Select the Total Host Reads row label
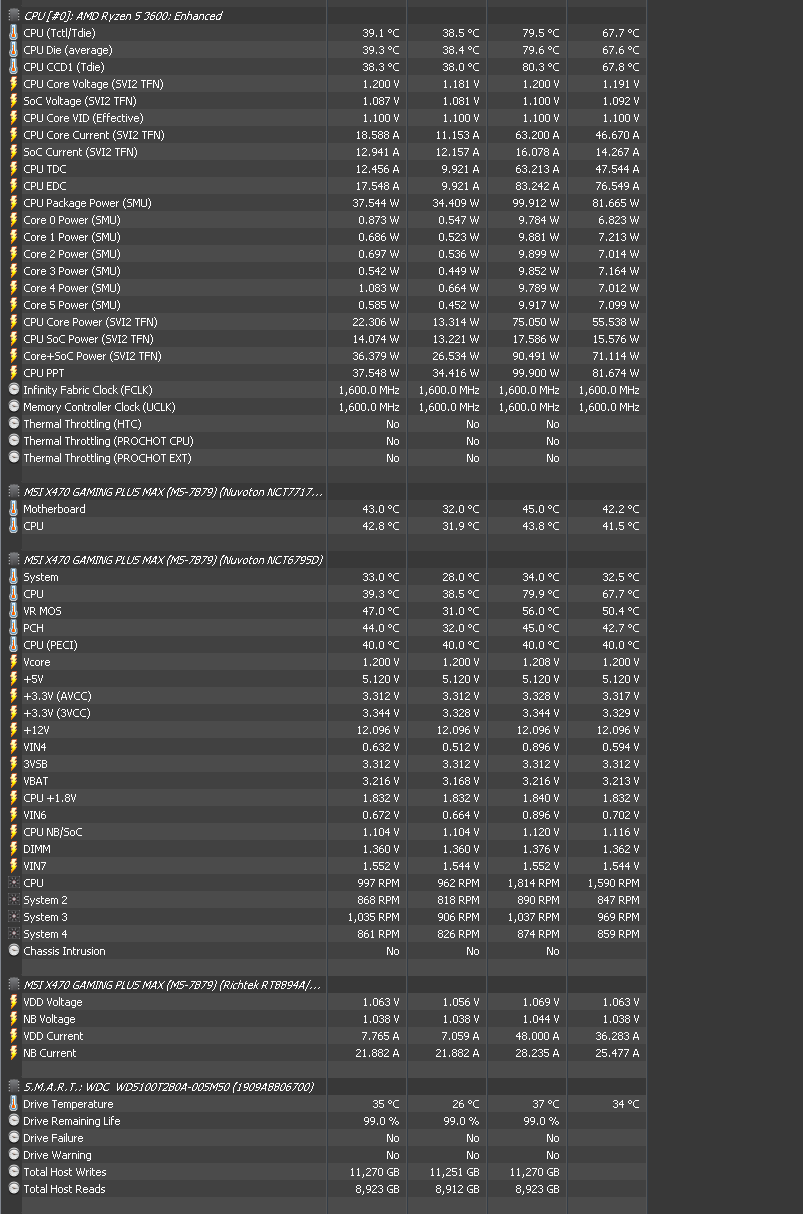 click(64, 1189)
